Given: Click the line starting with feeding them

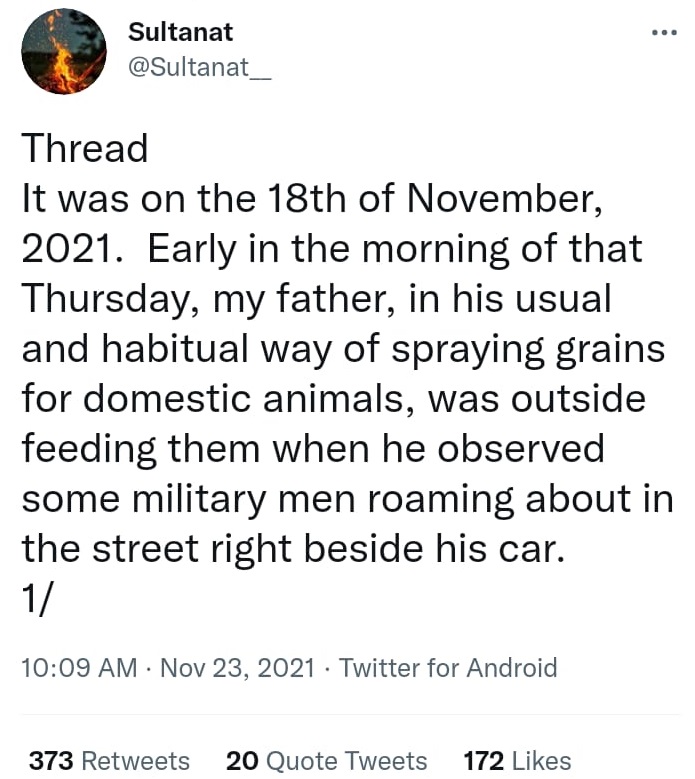Looking at the screenshot, I should 313,449.
